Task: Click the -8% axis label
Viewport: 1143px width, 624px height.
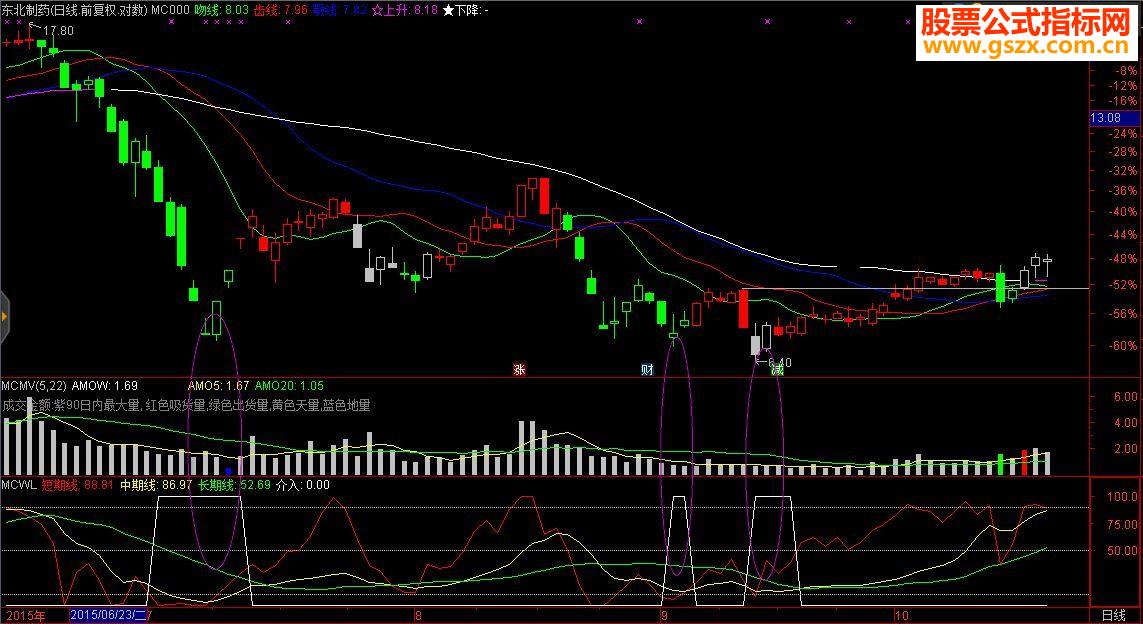Action: pyautogui.click(x=1125, y=71)
